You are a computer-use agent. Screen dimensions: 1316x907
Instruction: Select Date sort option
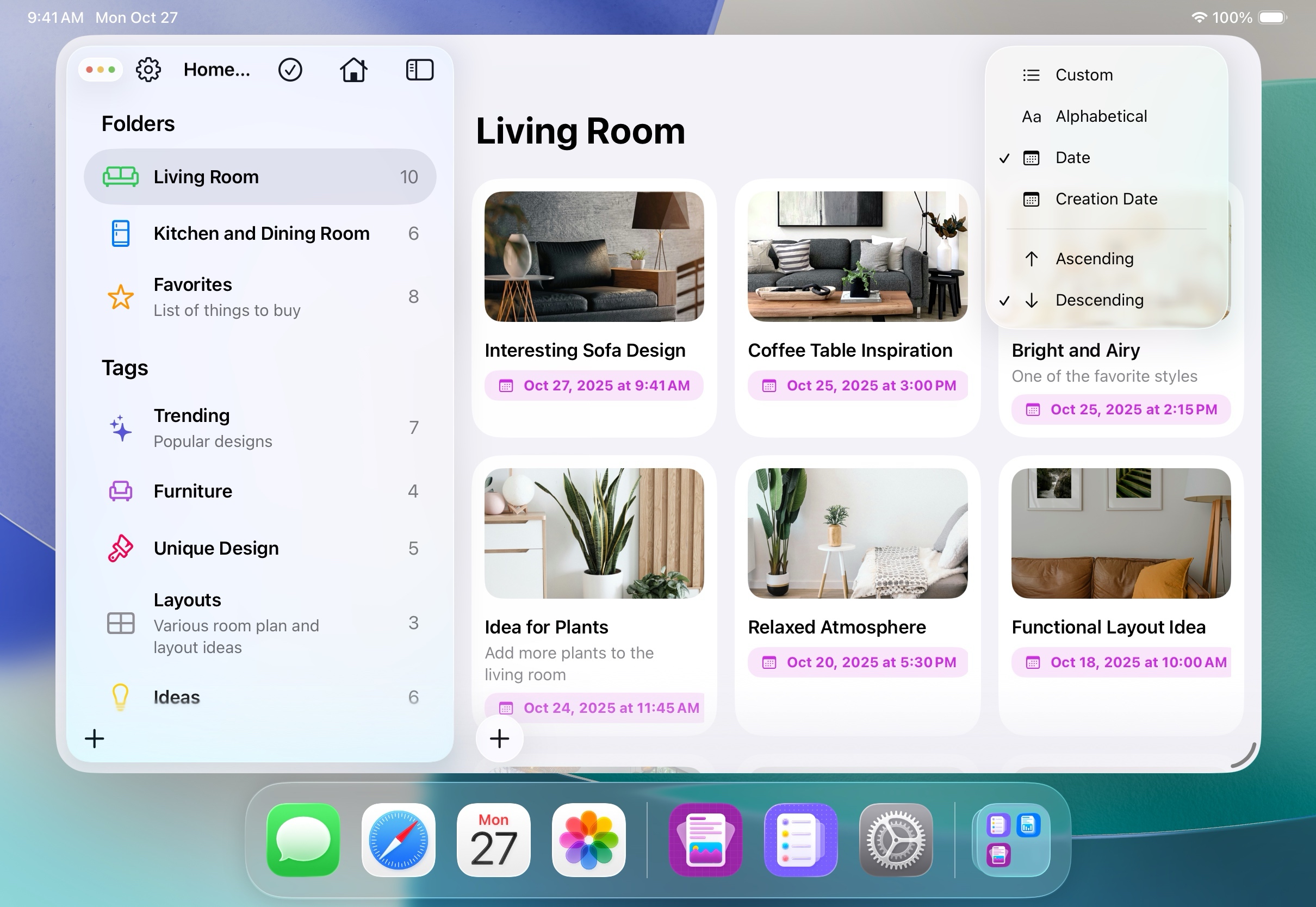click(1072, 158)
